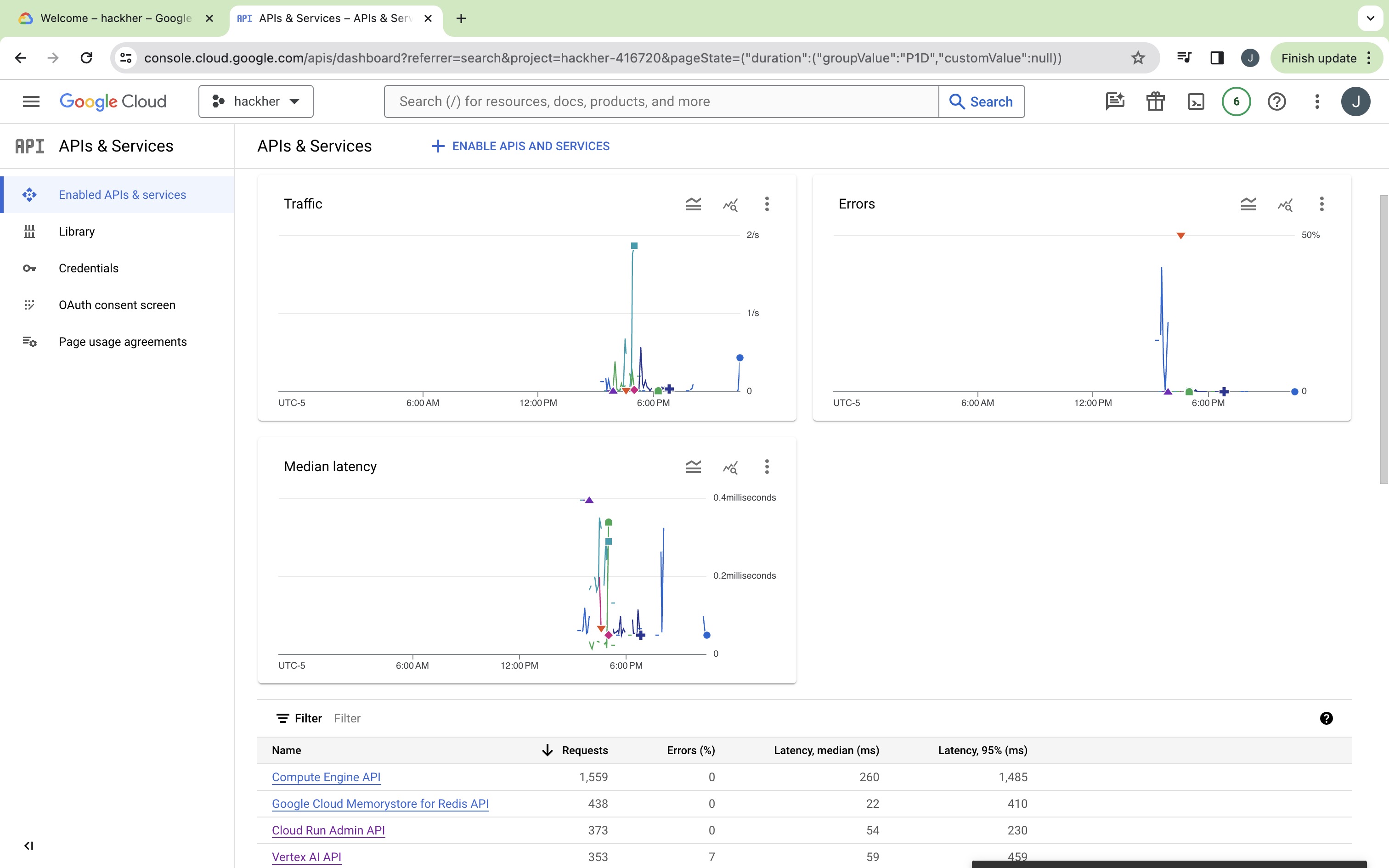Open the Compute Engine API link
The image size is (1389, 868).
326,777
